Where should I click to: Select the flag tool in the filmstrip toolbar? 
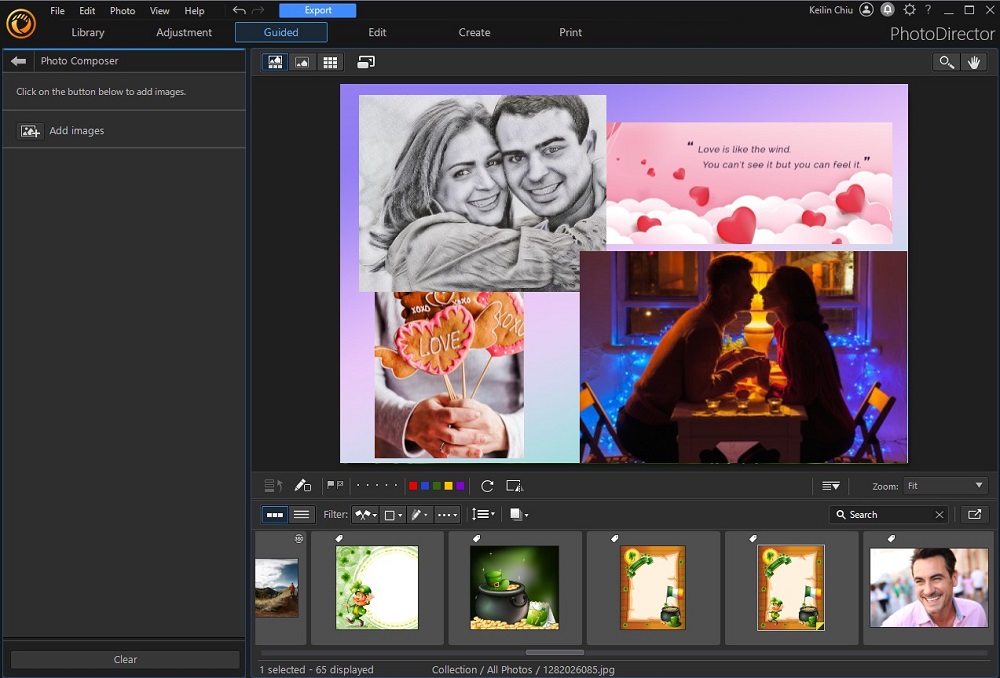(335, 486)
